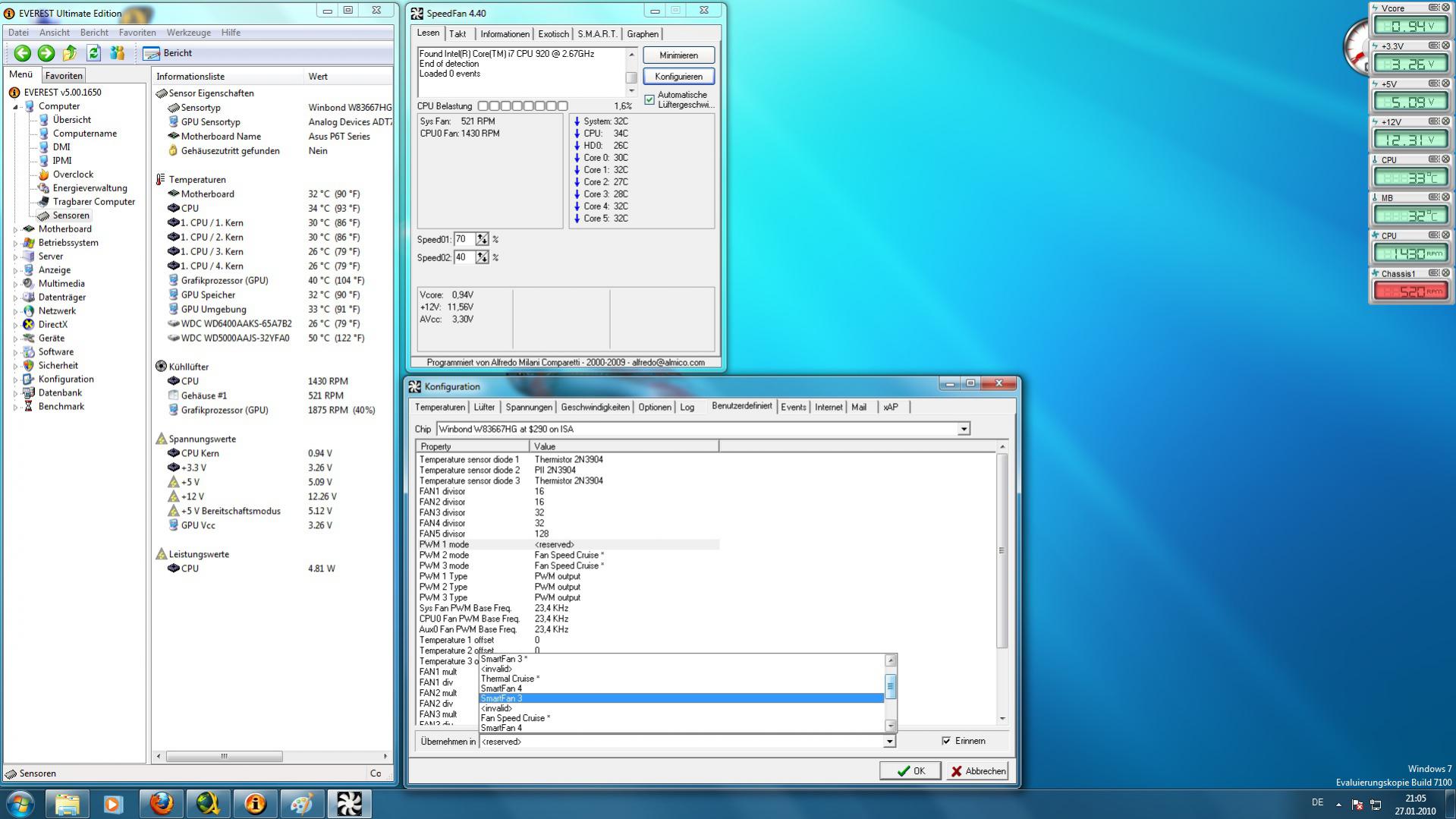Switch to EVEREST via its taskbar icon
This screenshot has height=819, width=1456.
(255, 803)
